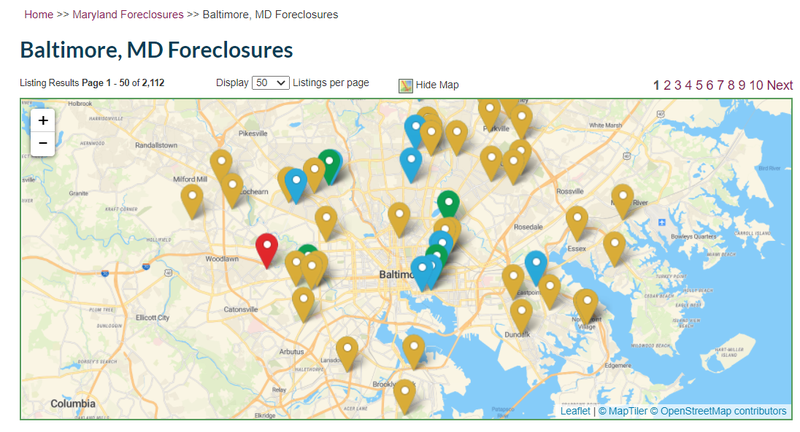Select the gold marker near Dundalk
The width and height of the screenshot is (800, 432).
(x=521, y=315)
